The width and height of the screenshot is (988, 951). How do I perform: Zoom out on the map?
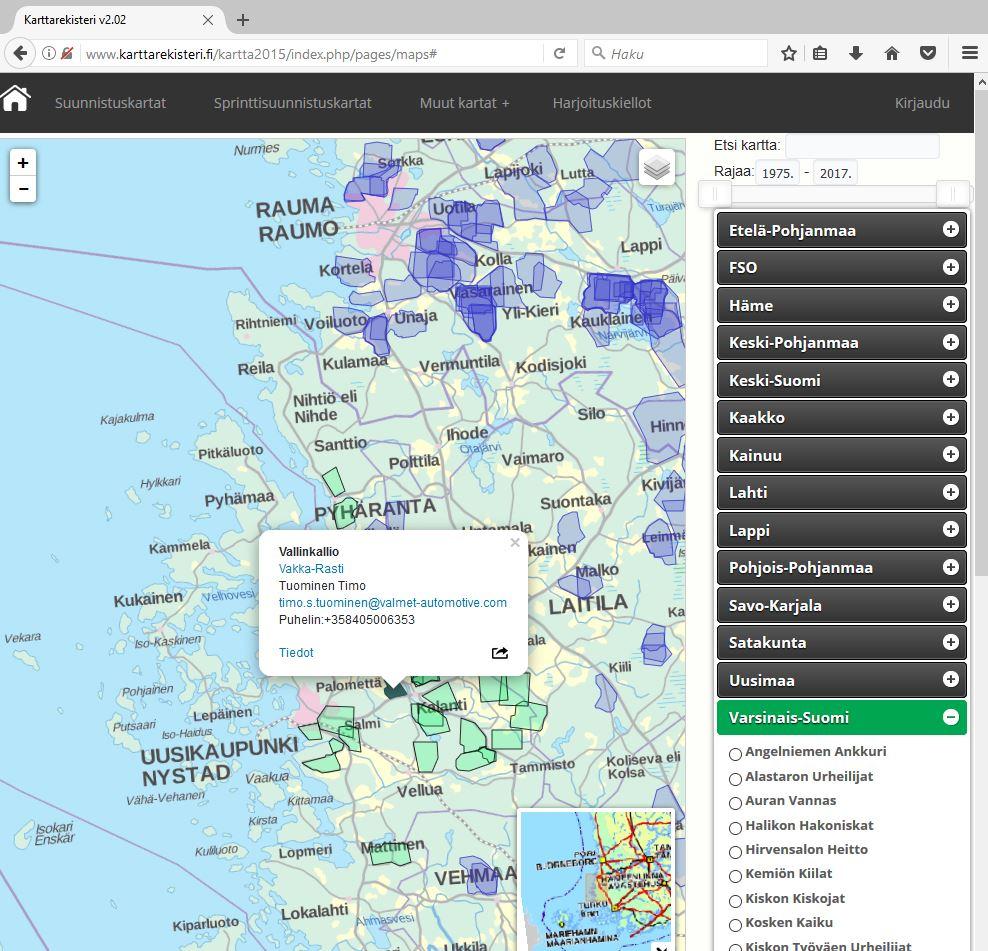[x=23, y=189]
